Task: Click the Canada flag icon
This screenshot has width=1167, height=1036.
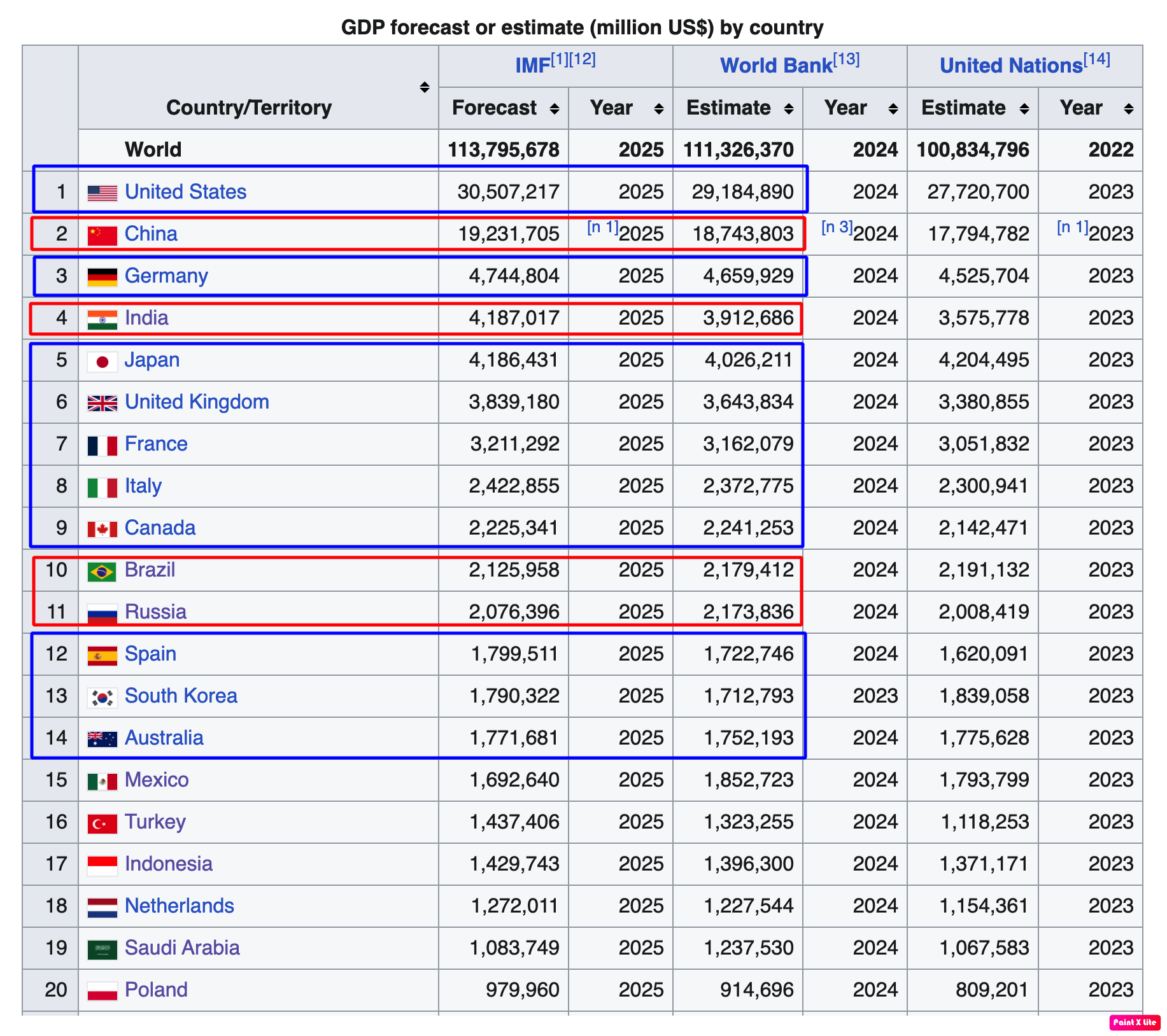Action: pos(102,529)
